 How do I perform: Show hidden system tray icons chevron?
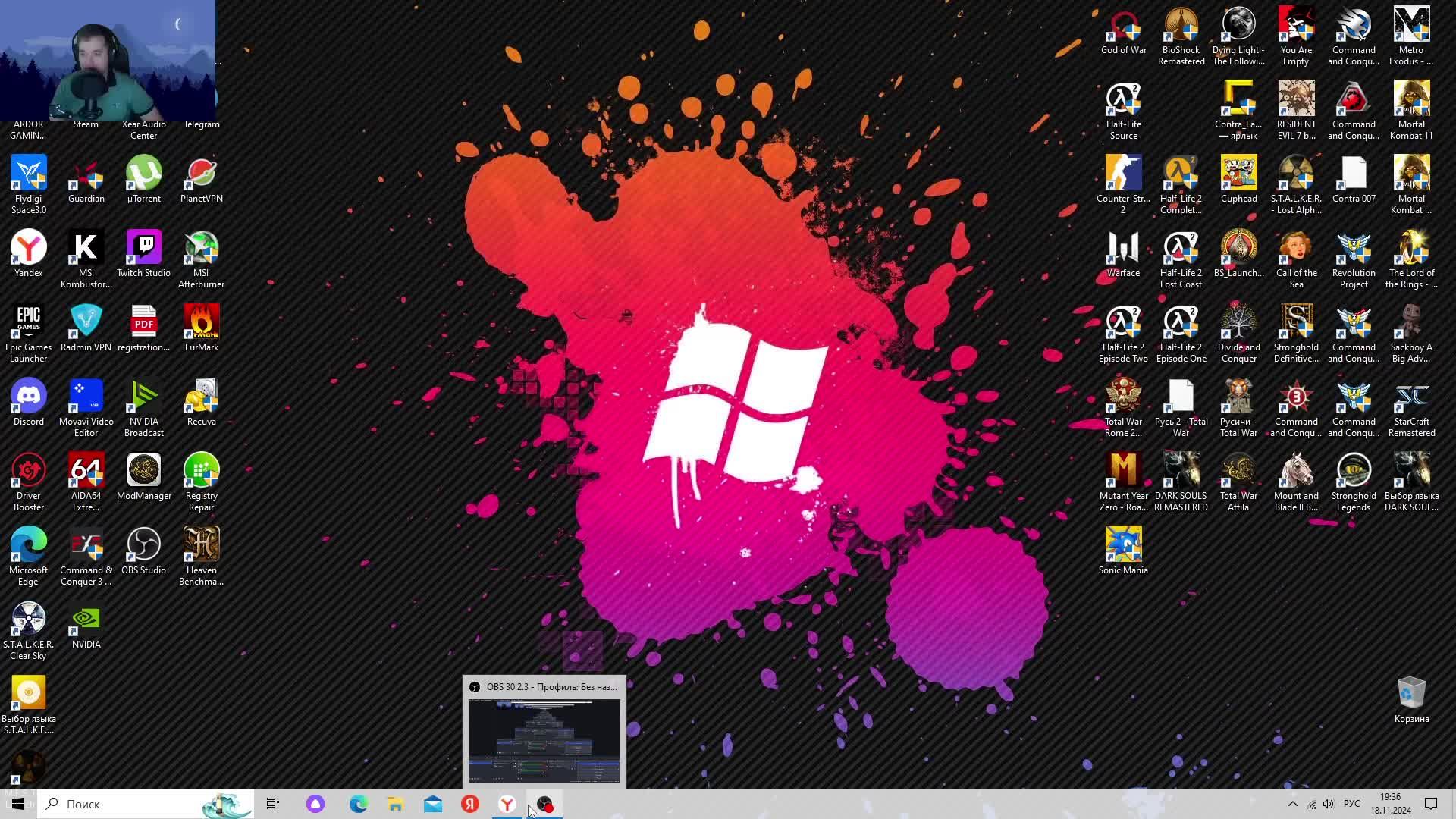[1293, 804]
